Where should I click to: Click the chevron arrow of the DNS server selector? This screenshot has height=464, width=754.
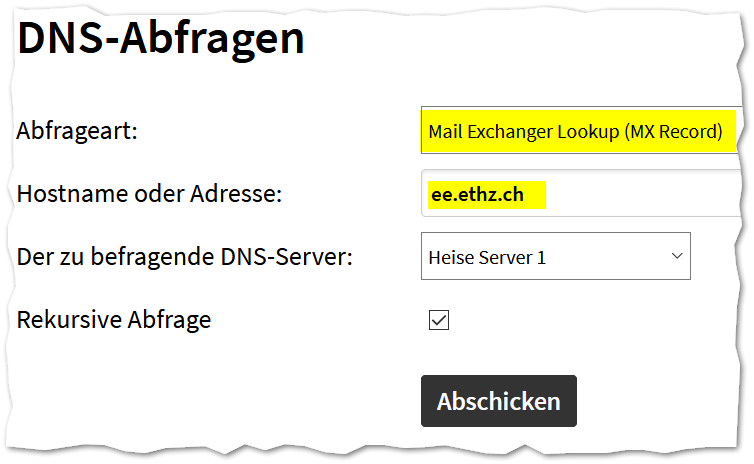click(x=677, y=256)
